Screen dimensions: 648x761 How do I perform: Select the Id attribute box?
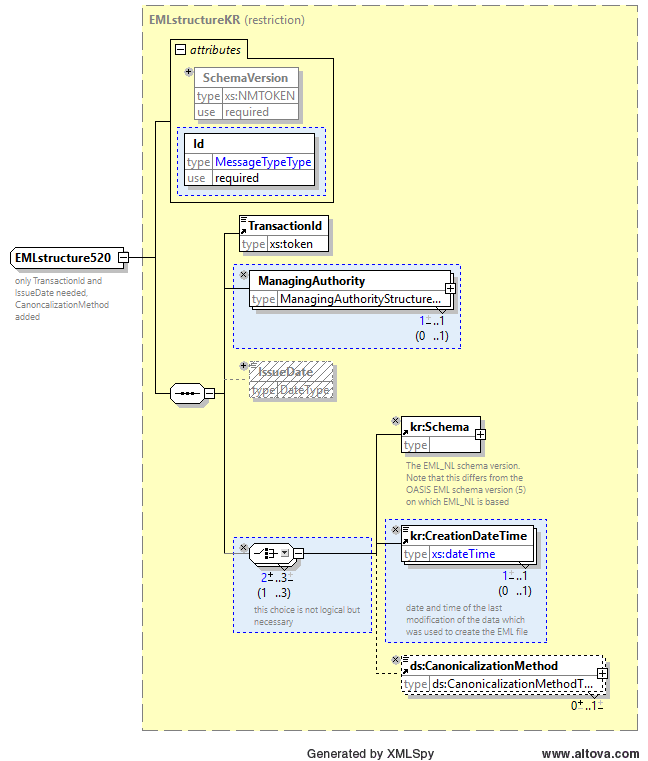249,160
